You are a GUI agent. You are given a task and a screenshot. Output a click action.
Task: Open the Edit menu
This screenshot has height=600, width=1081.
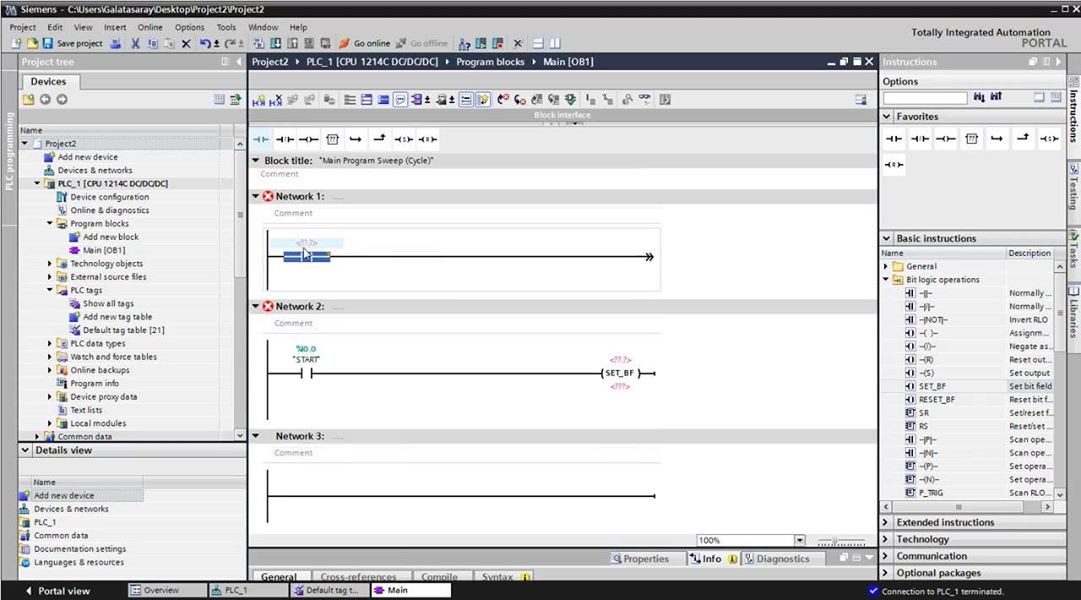point(55,27)
